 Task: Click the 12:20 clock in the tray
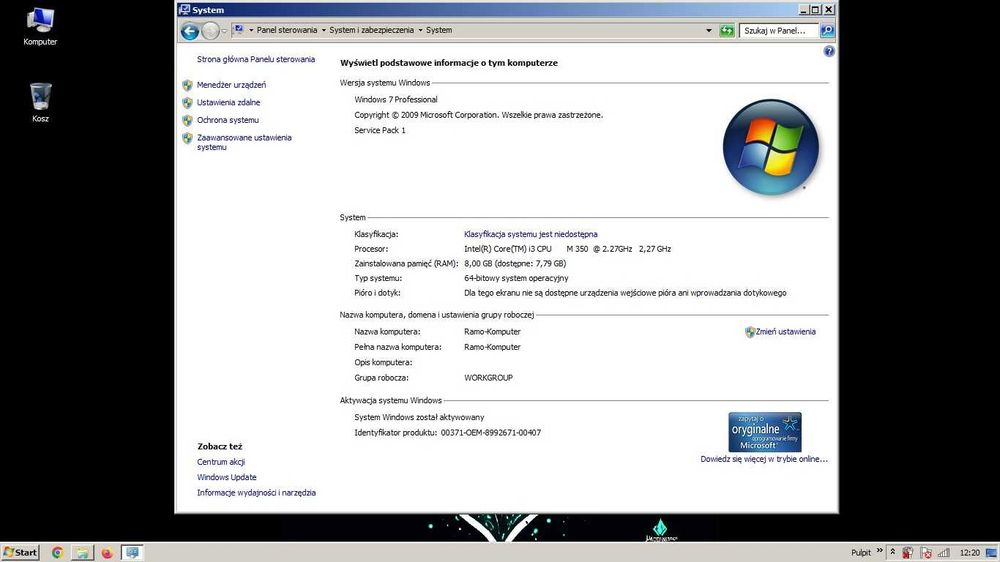[969, 552]
